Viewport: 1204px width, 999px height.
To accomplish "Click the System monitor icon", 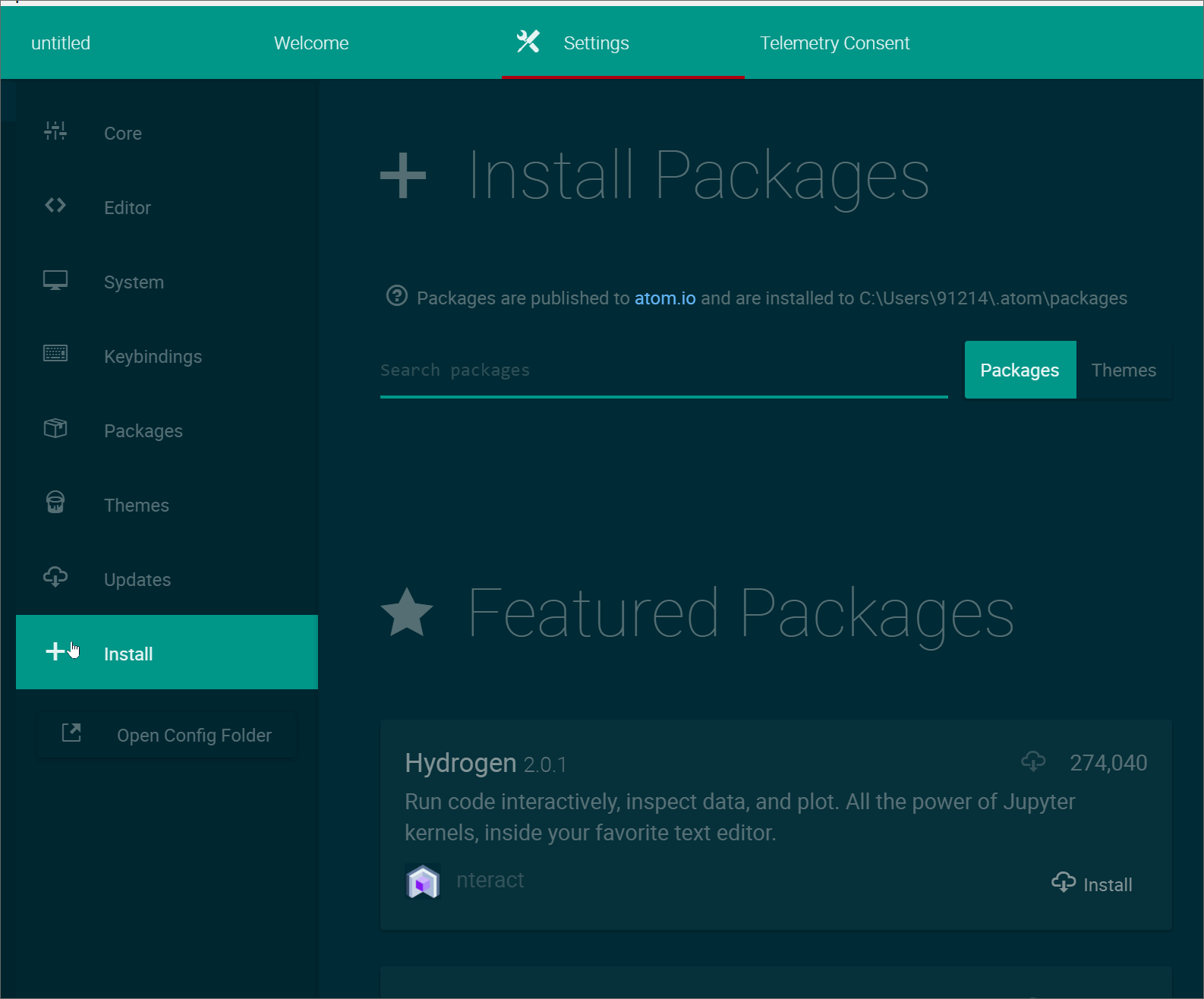I will click(55, 280).
